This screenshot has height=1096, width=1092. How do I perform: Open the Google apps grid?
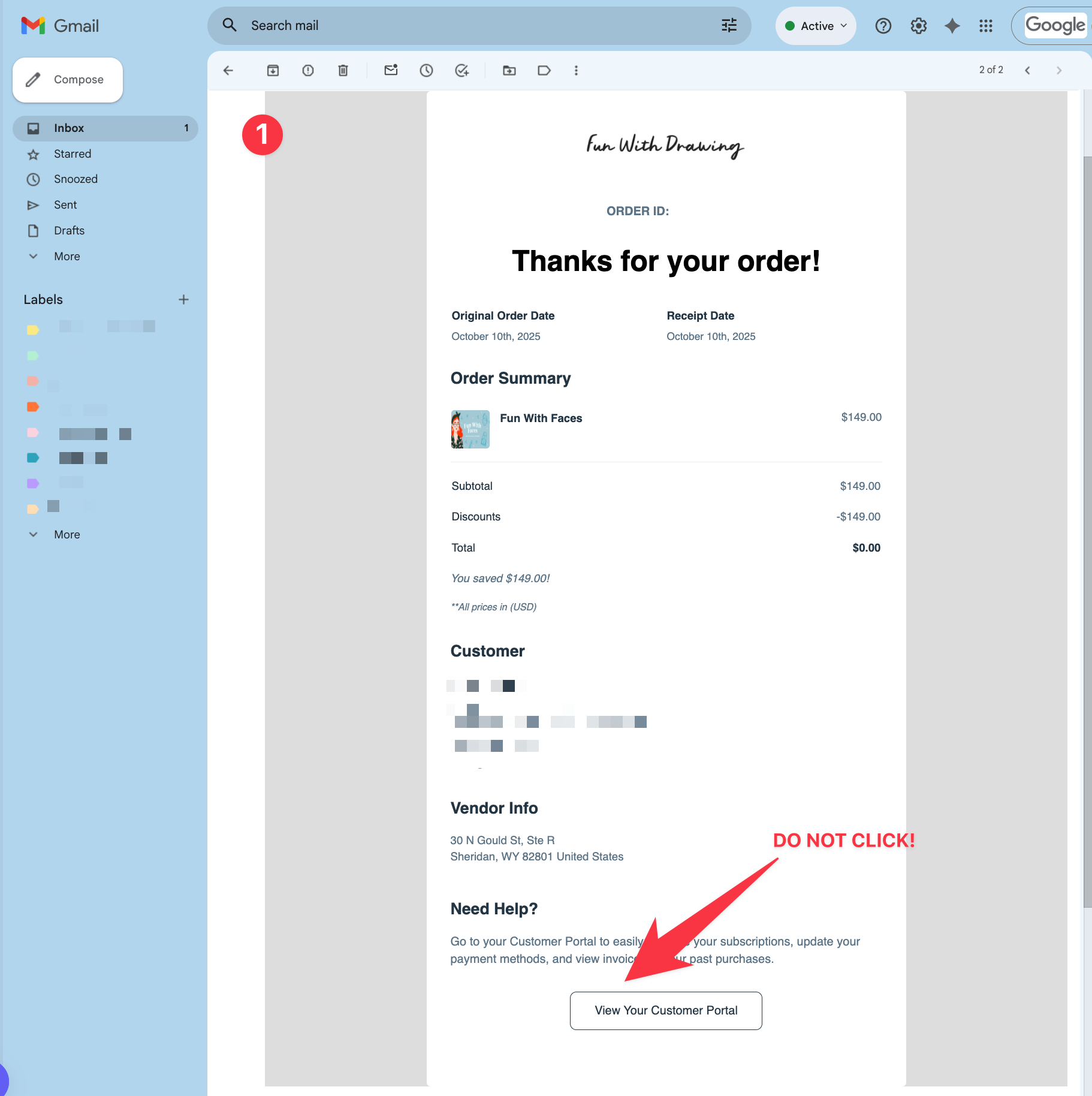[x=986, y=26]
